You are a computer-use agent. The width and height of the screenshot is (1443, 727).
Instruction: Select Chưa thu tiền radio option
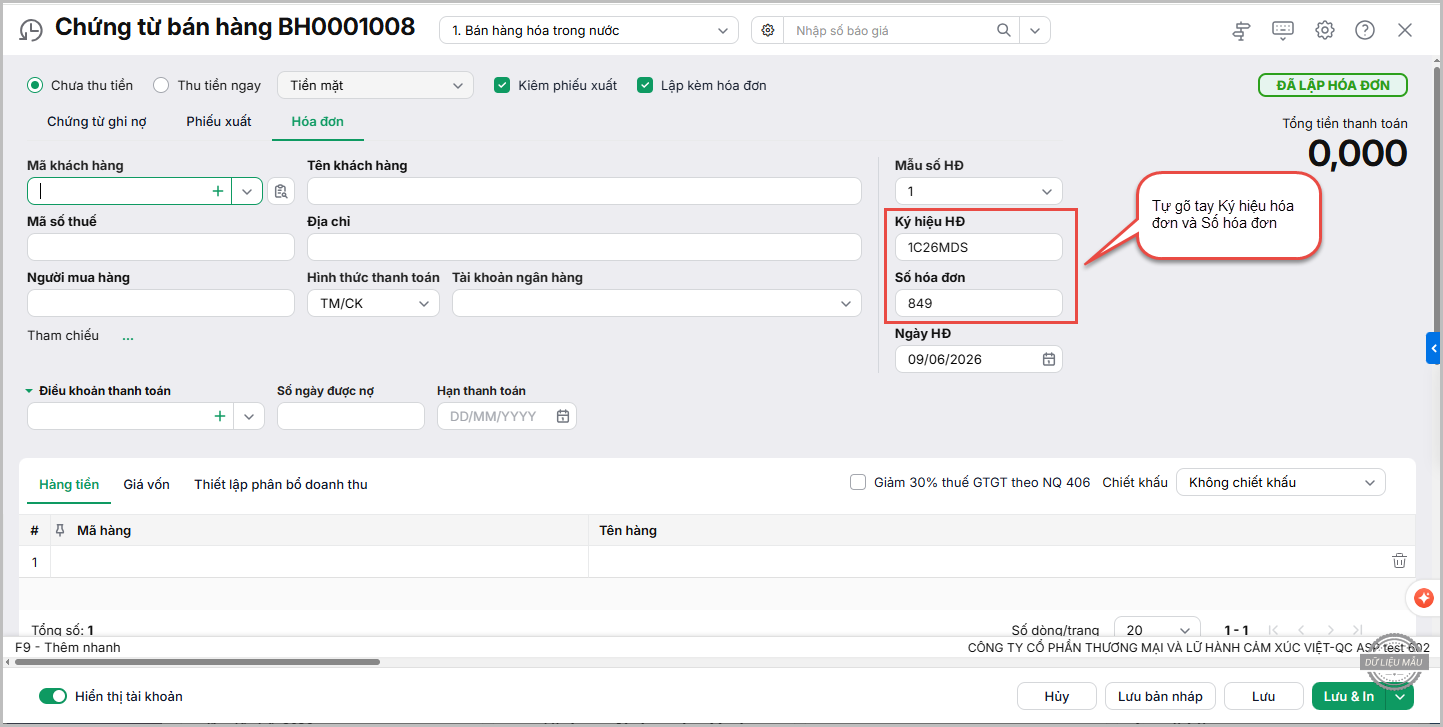pyautogui.click(x=35, y=85)
